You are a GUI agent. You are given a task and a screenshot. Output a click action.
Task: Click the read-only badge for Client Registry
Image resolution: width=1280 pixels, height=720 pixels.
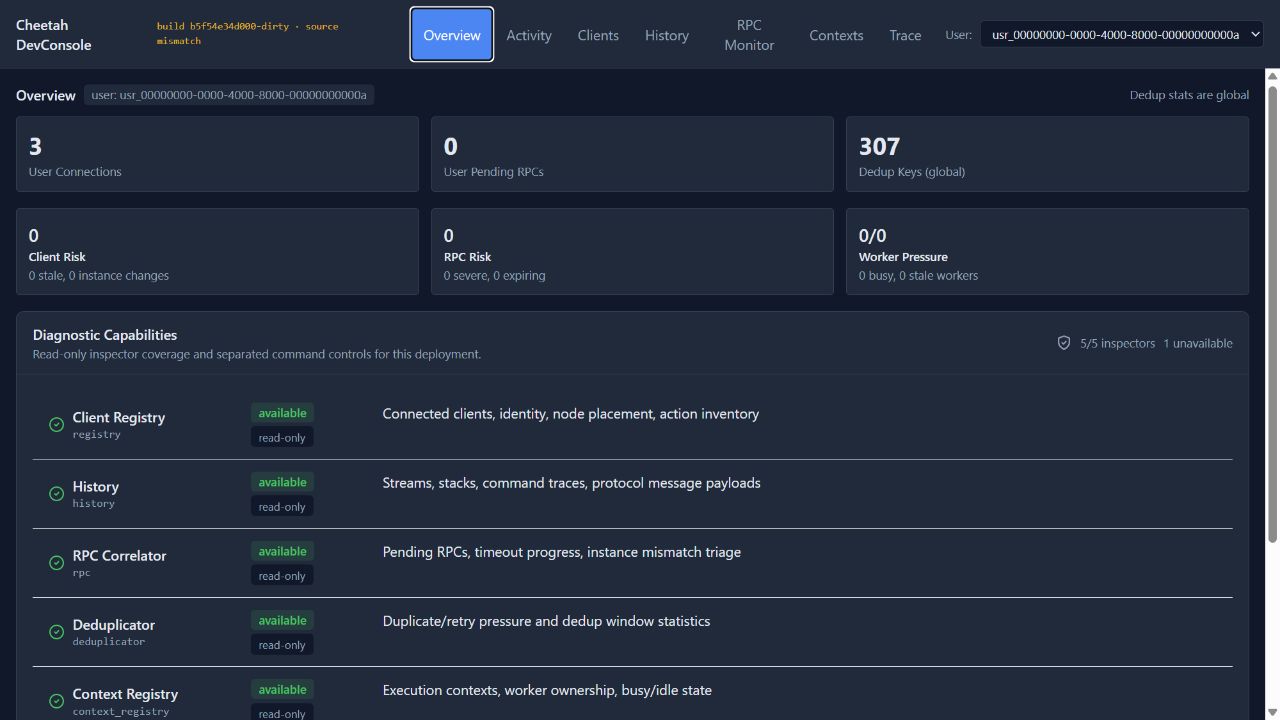[282, 437]
